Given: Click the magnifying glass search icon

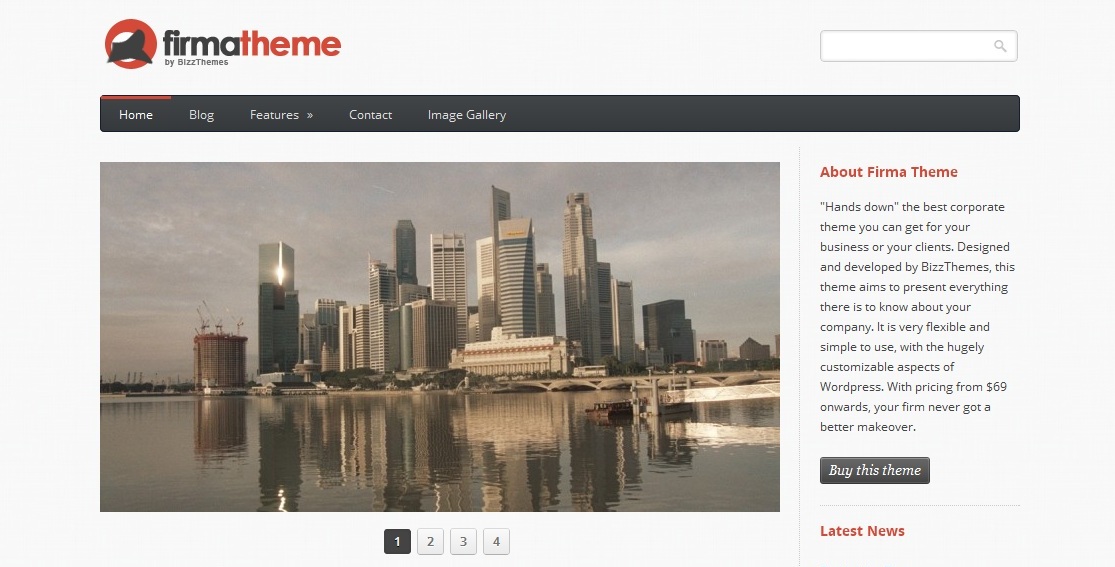Looking at the screenshot, I should [x=1000, y=46].
